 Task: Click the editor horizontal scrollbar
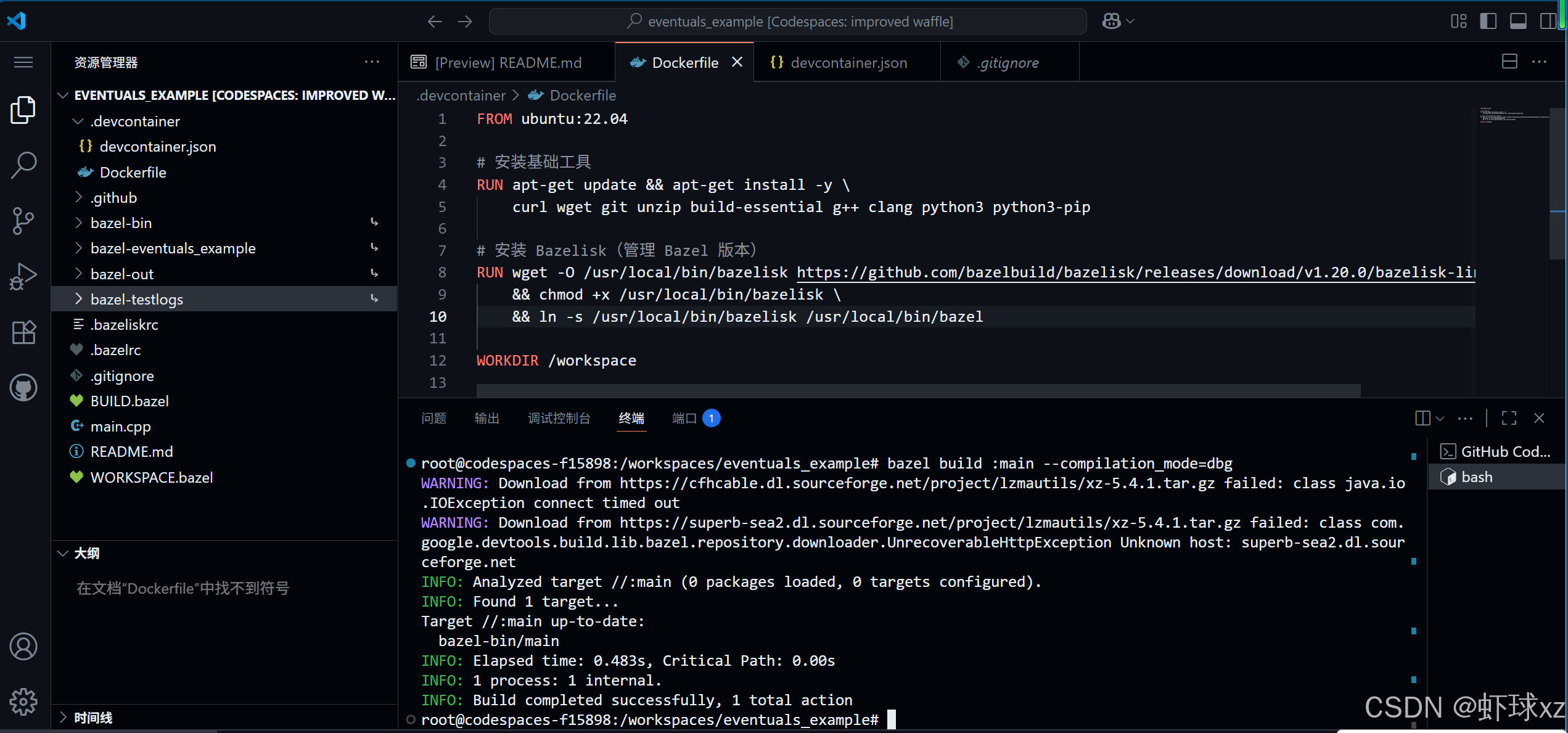(x=919, y=390)
